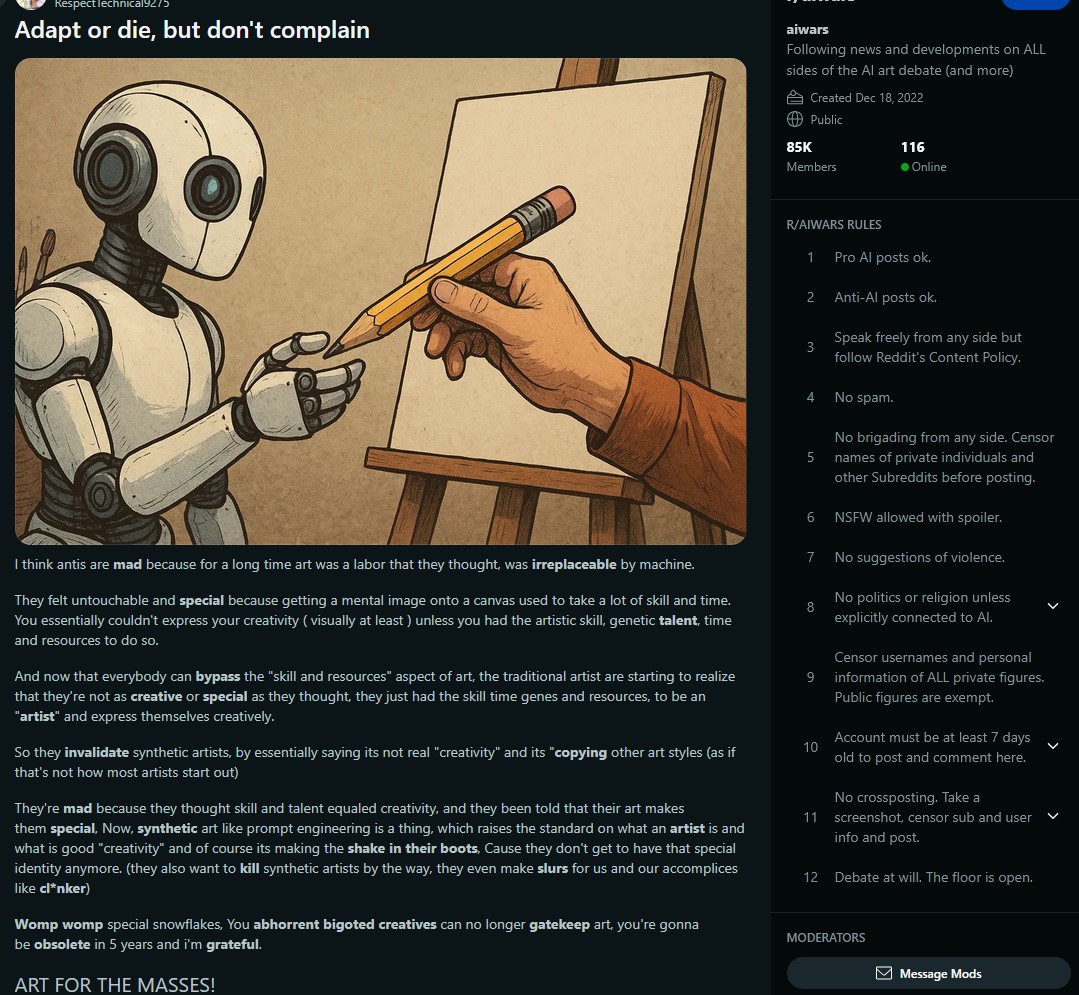Expand rule 8 about politics or religion
1079x995 pixels.
coord(1052,606)
